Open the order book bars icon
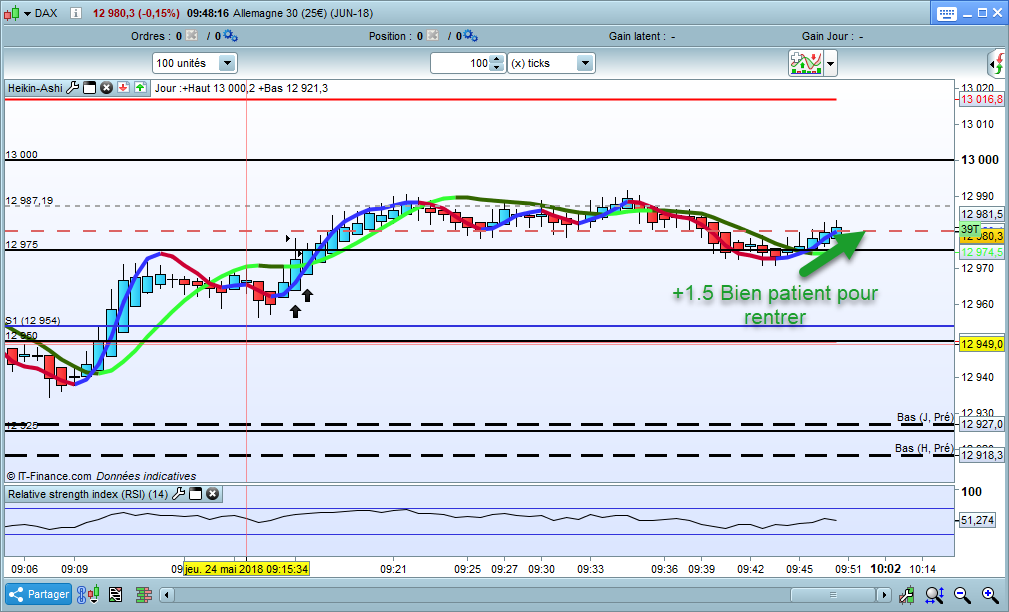Image resolution: width=1009 pixels, height=612 pixels. click(x=143, y=594)
